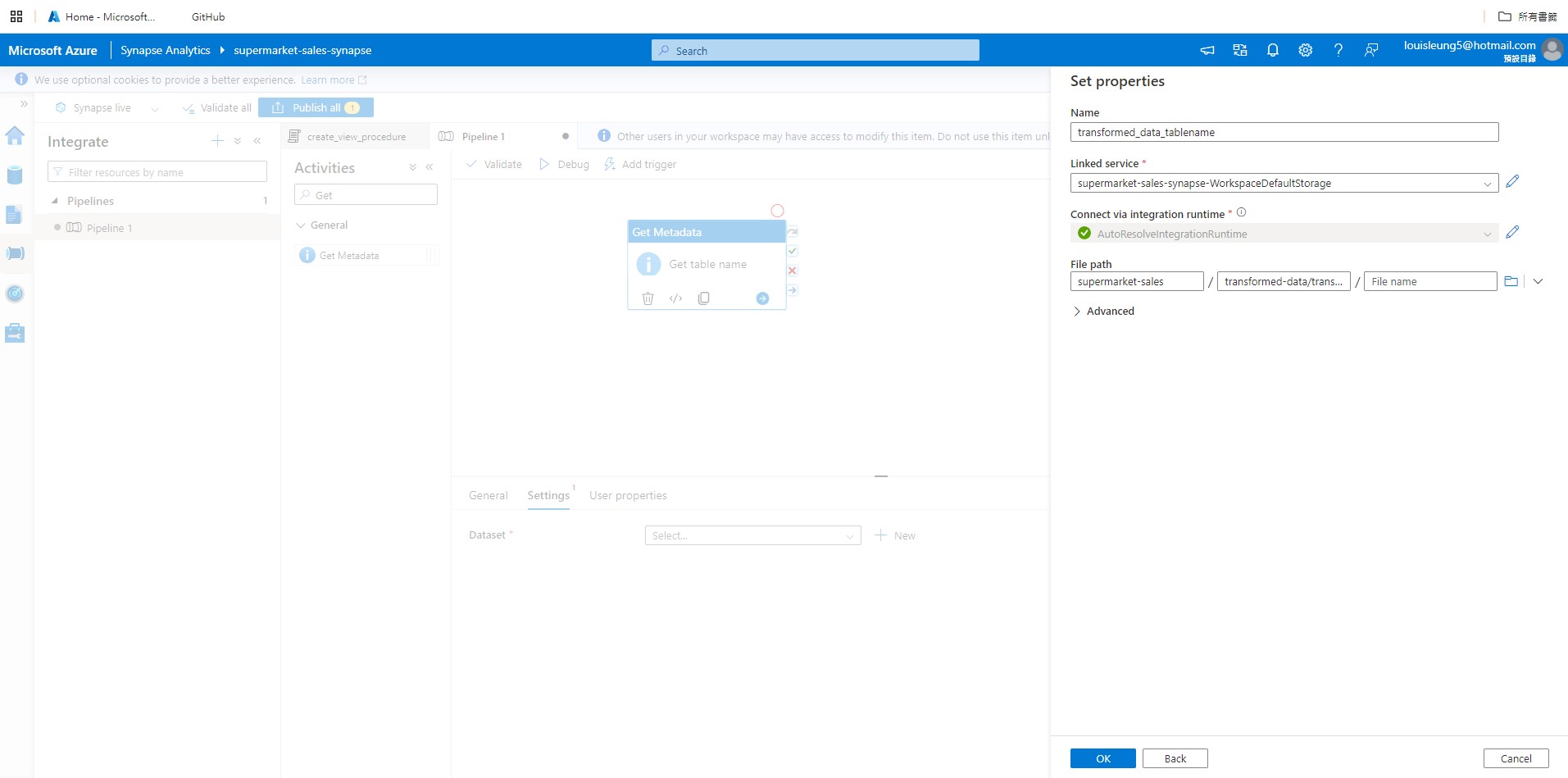1568x778 pixels.
Task: Click Publish all
Action: [x=316, y=107]
